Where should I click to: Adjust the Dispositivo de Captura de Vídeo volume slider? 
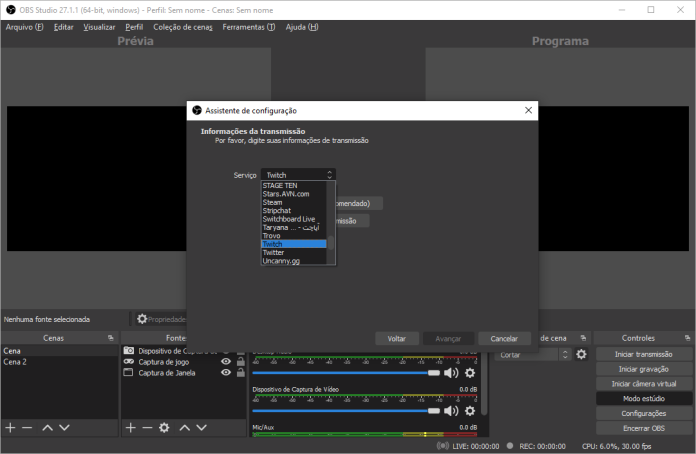(x=346, y=411)
